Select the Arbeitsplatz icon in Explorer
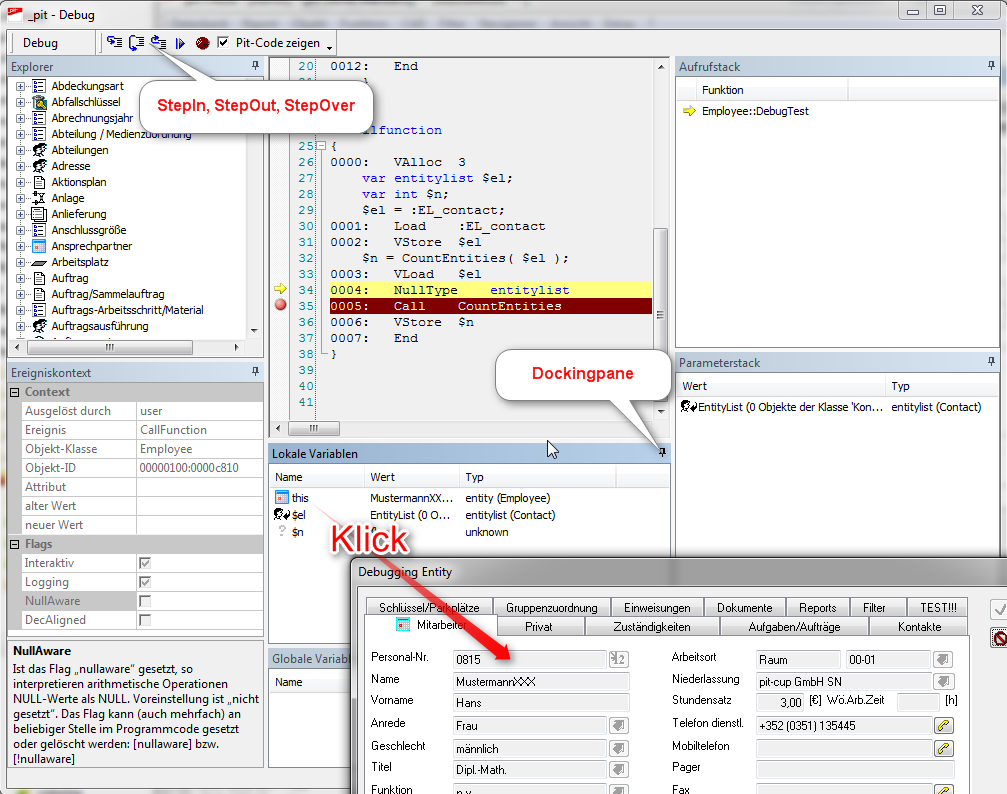1007x794 pixels. click(x=39, y=263)
